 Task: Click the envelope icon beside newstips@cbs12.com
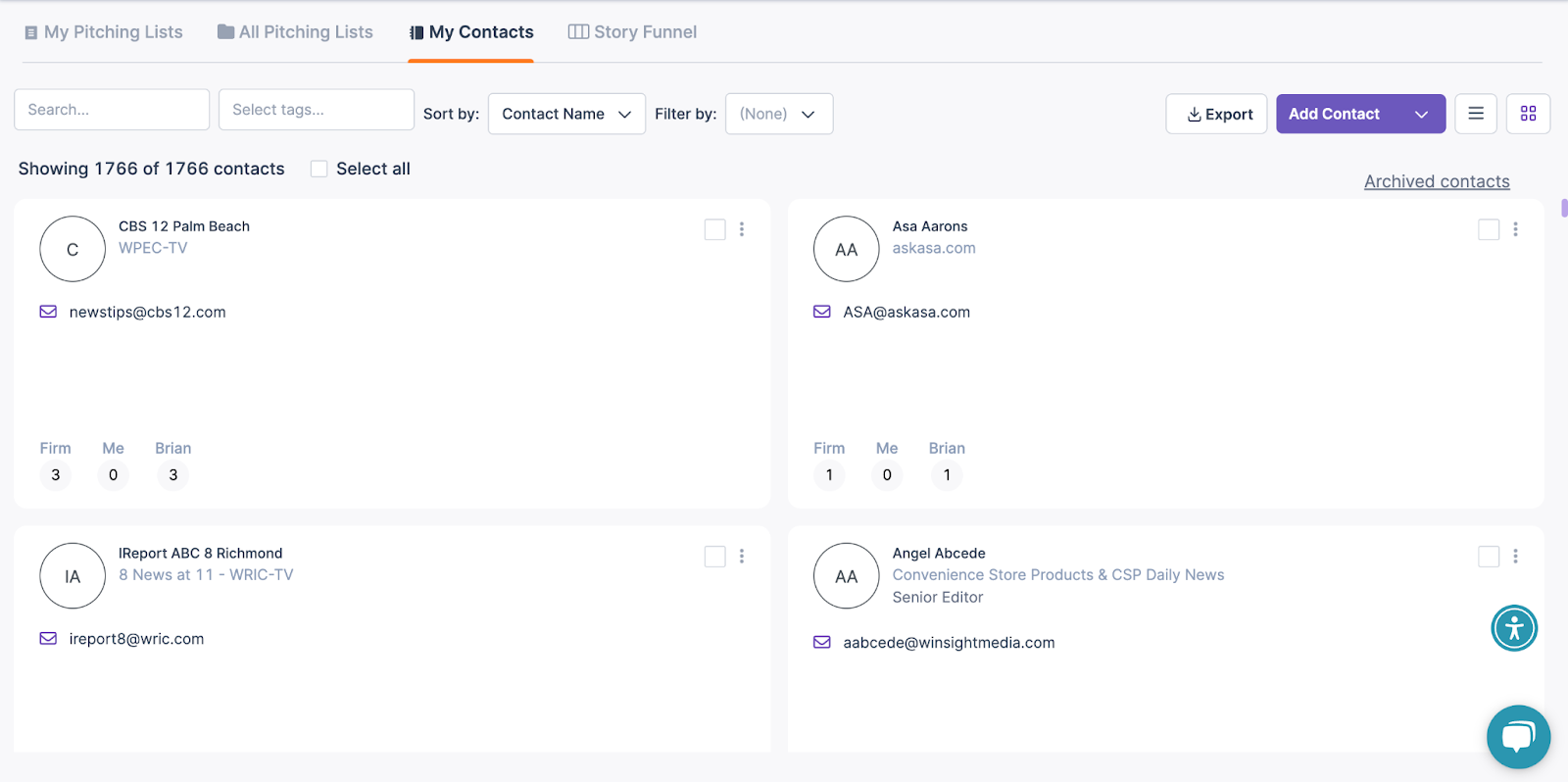pos(48,312)
